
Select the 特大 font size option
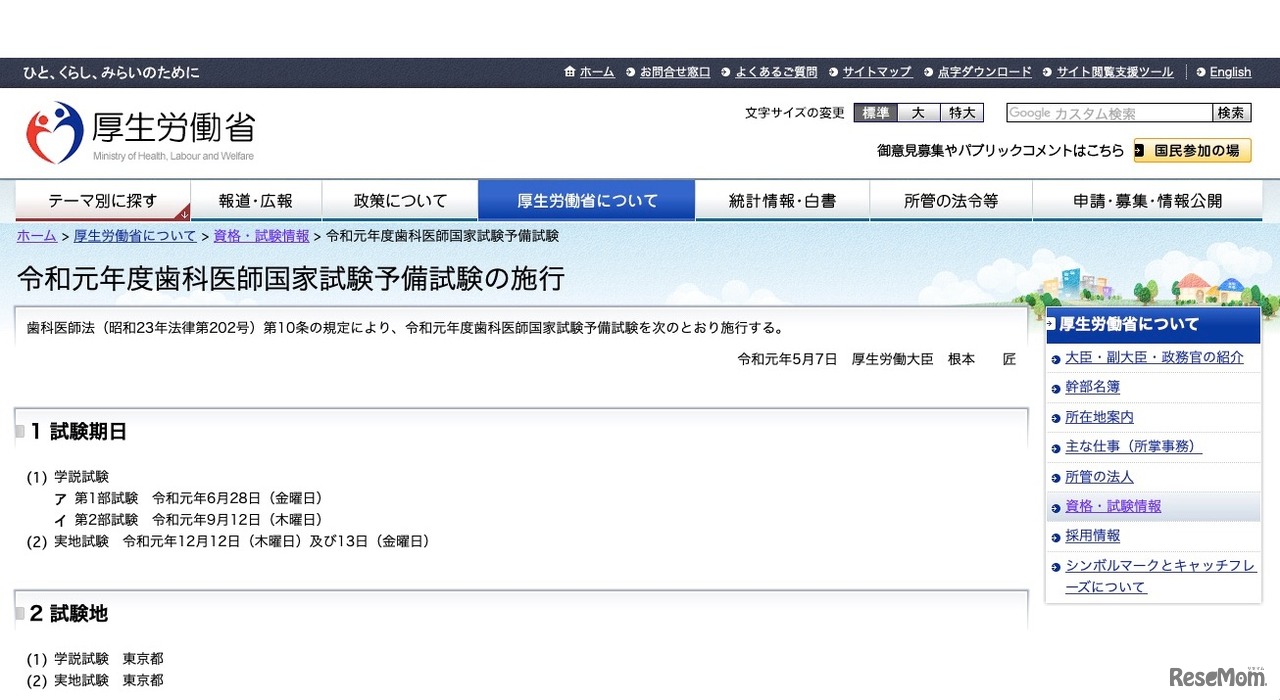pyautogui.click(x=961, y=113)
